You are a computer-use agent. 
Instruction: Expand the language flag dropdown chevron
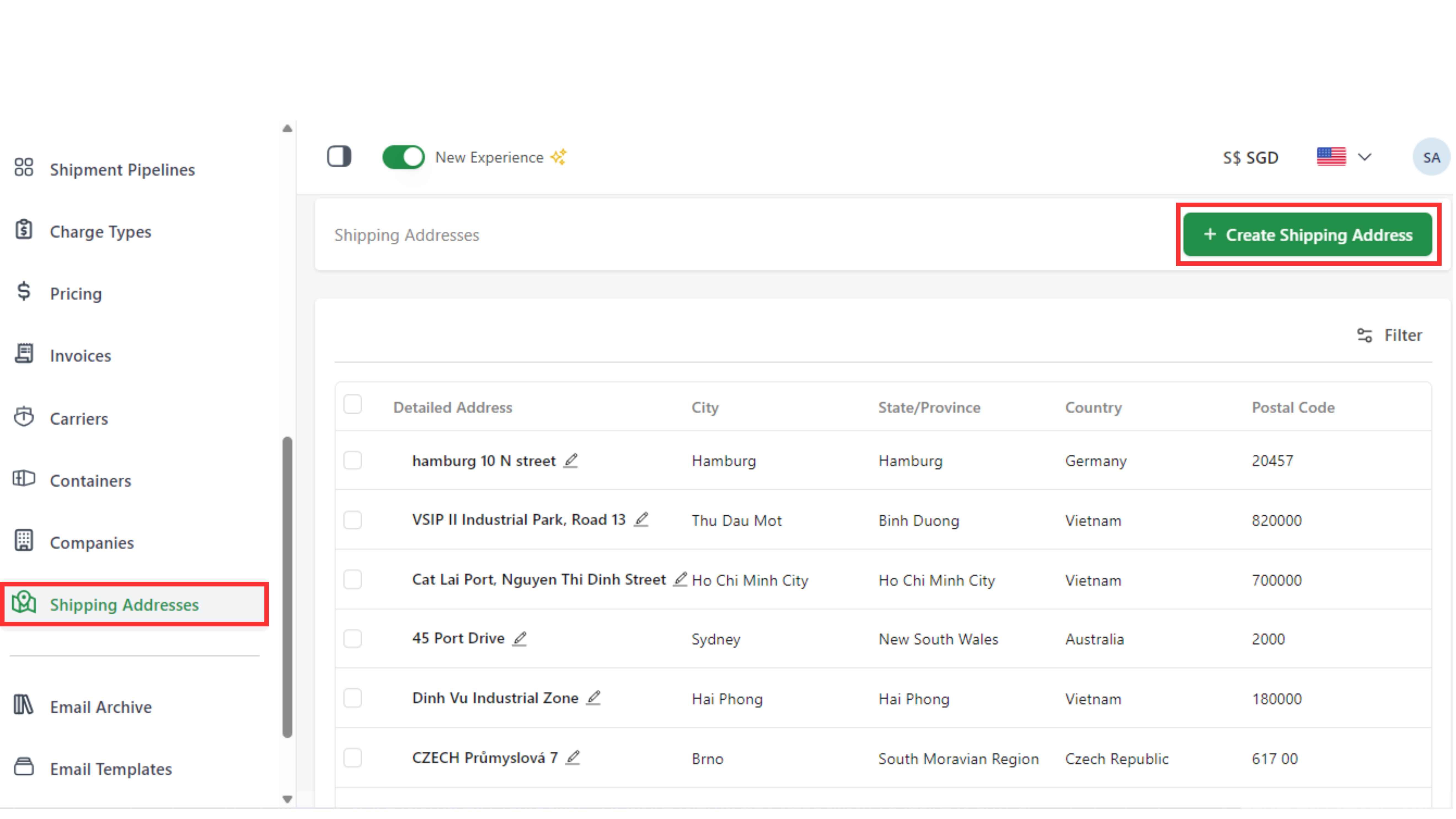tap(1364, 157)
